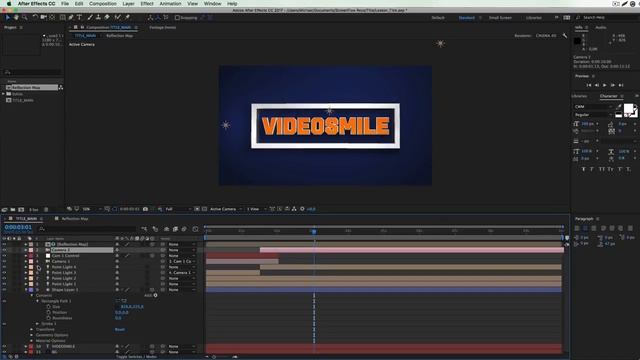Hide the Camera 2 layer
Viewport: 640px width, 360px height.
[4, 250]
